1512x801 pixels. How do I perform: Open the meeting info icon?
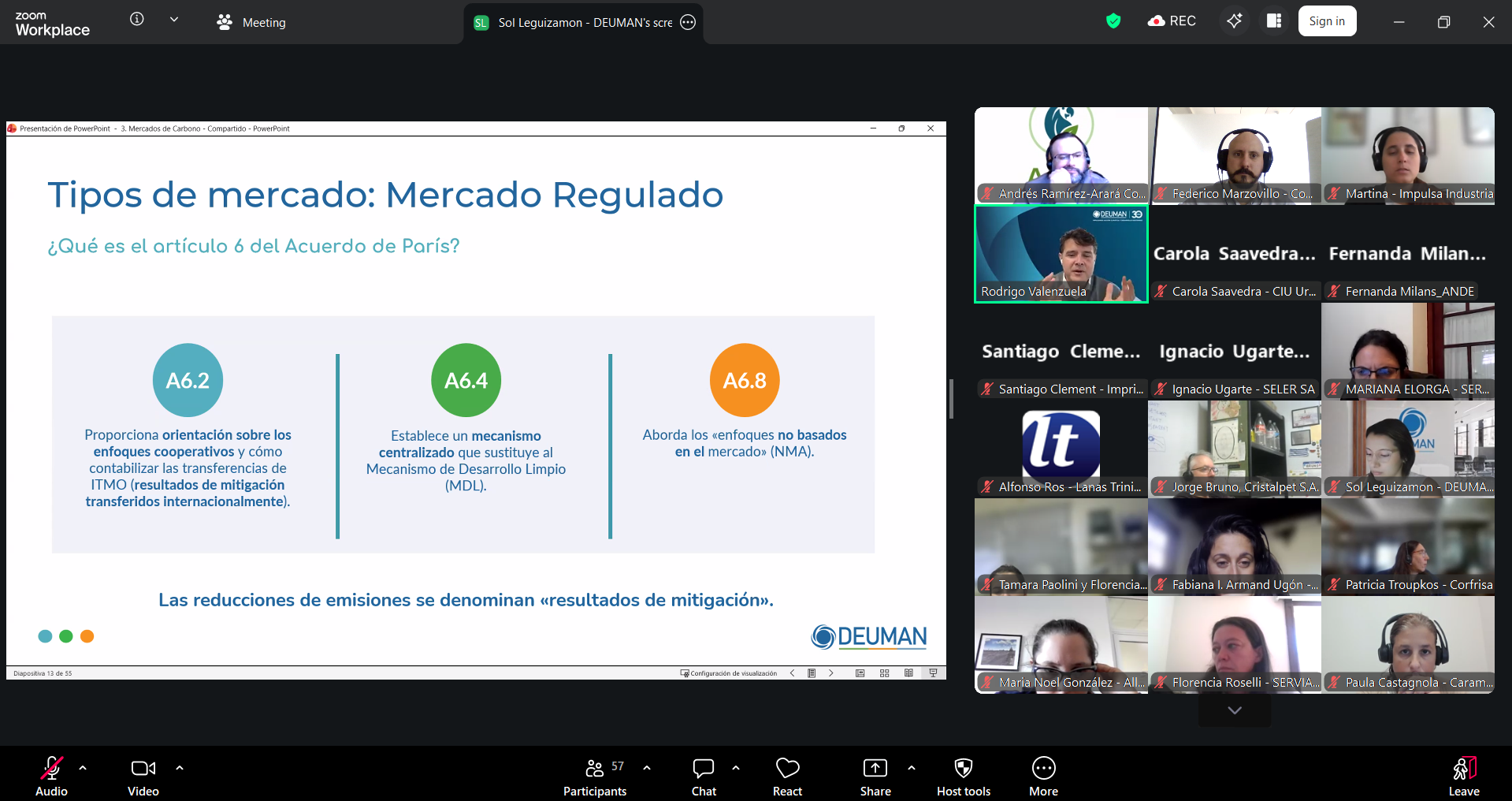(x=137, y=19)
